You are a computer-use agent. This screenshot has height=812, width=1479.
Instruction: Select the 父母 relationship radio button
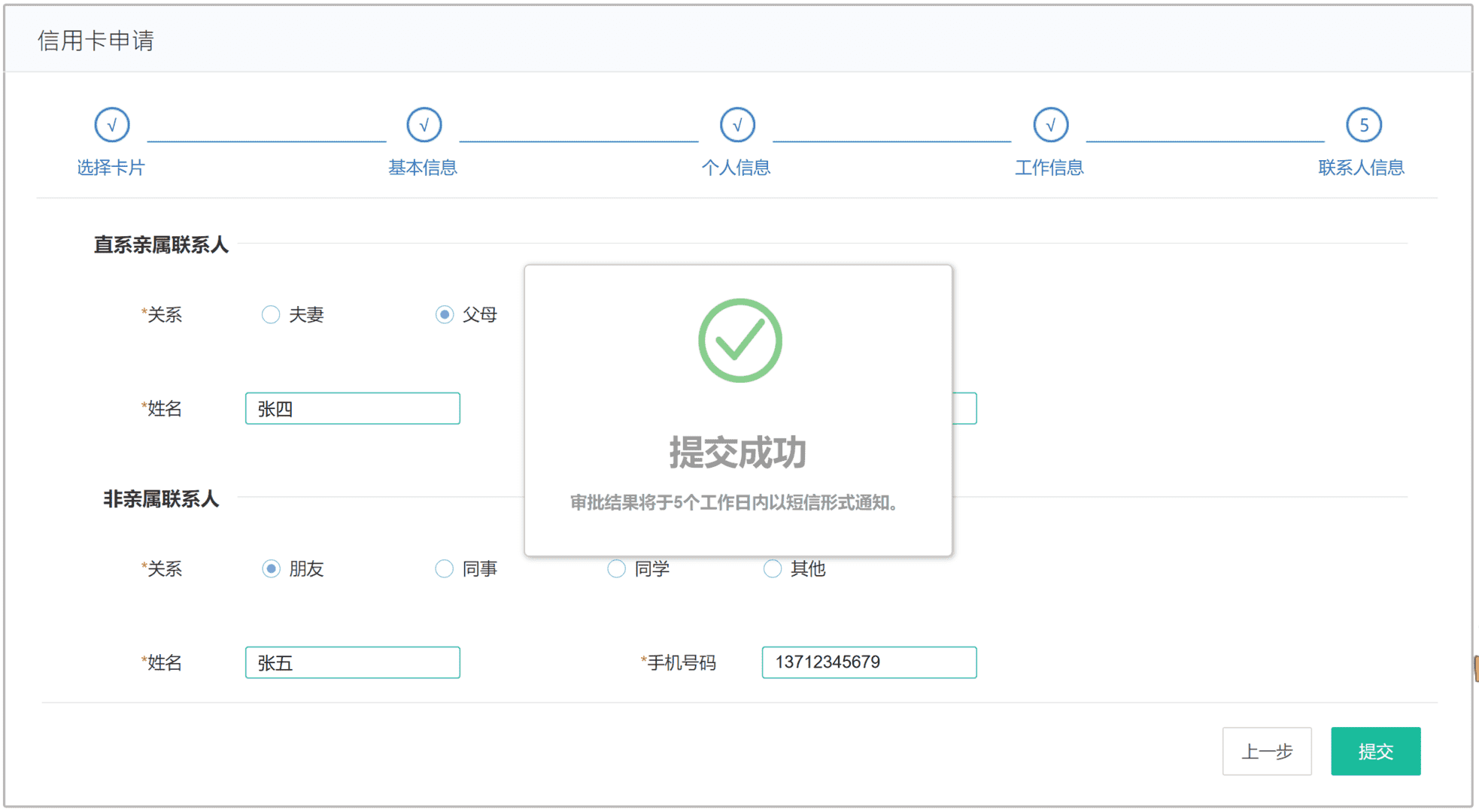tap(445, 314)
